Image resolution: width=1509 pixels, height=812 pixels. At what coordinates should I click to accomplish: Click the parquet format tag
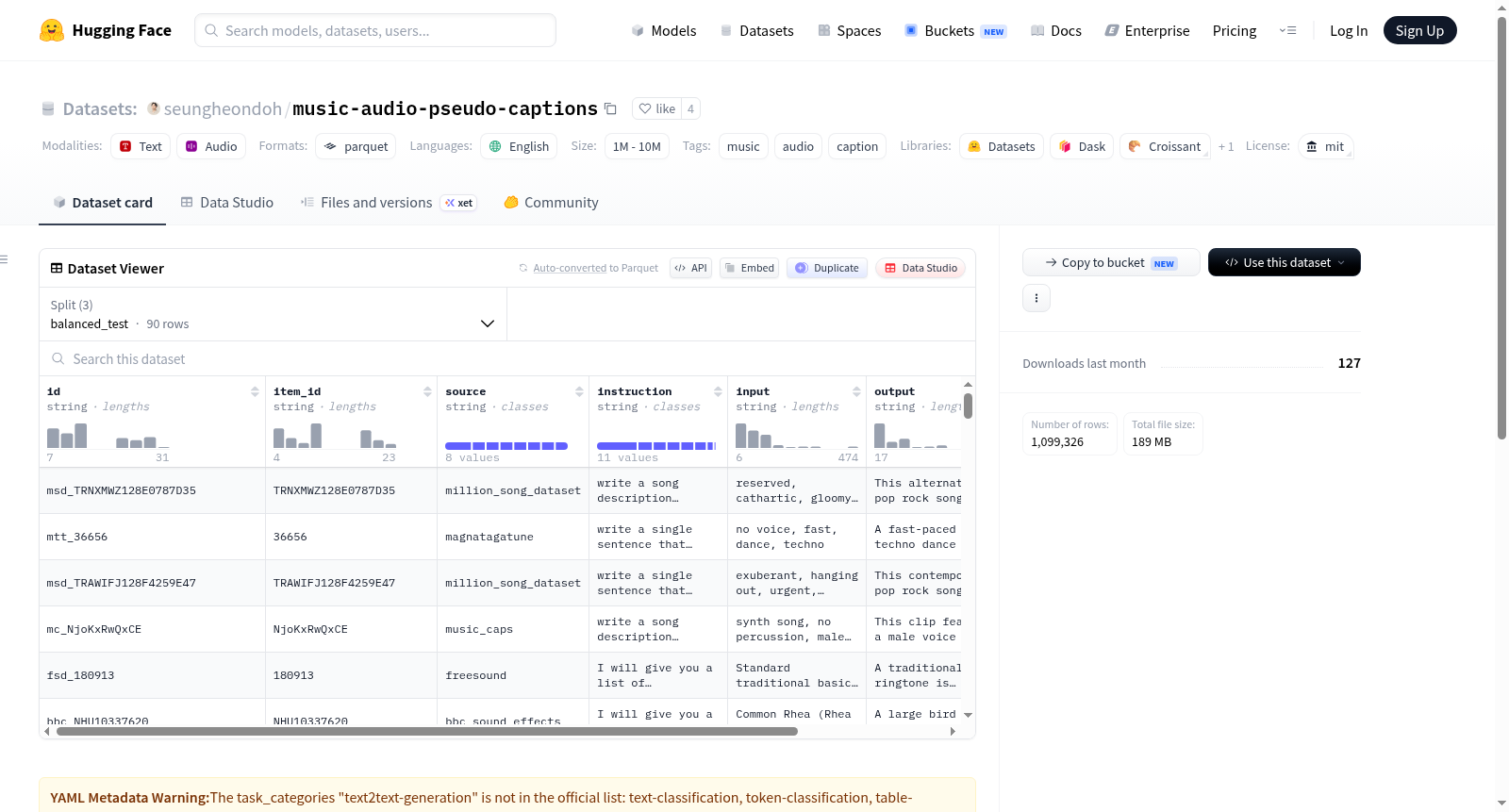point(356,146)
